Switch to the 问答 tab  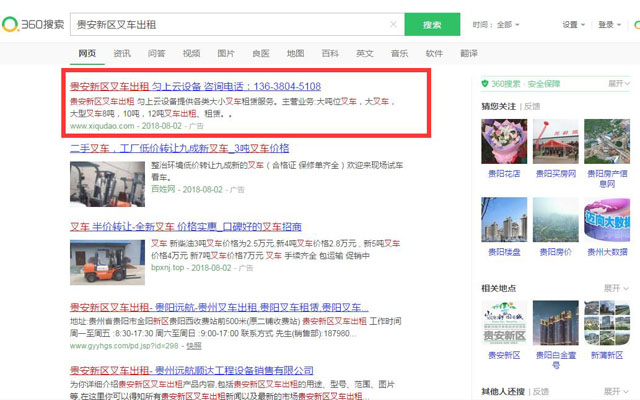pyautogui.click(x=157, y=53)
